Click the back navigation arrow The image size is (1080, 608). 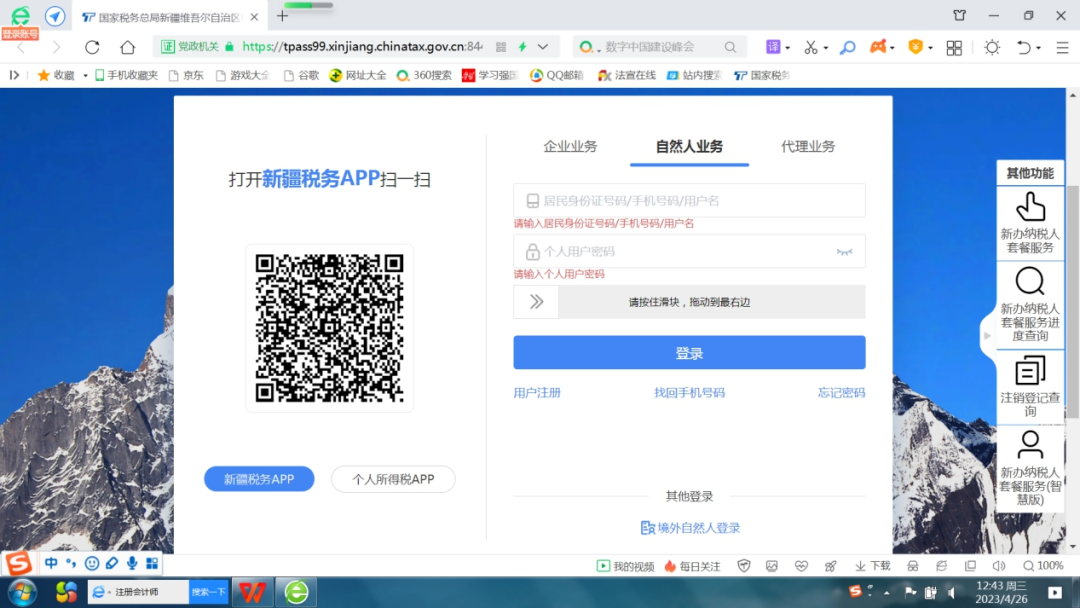pos(21,48)
